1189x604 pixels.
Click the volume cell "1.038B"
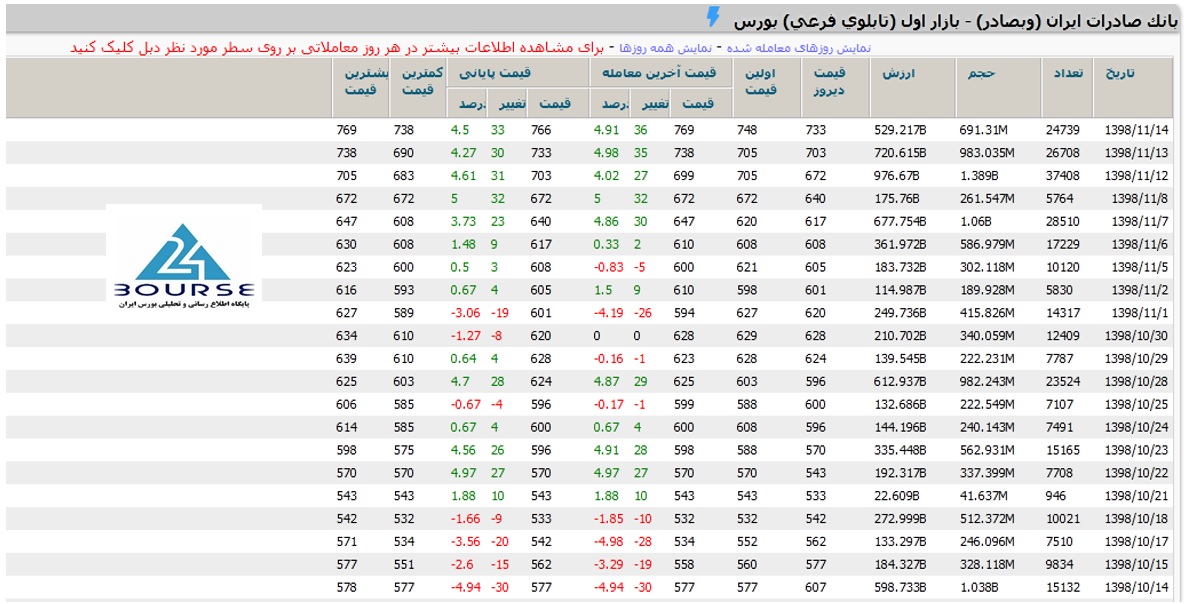[x=979, y=587]
